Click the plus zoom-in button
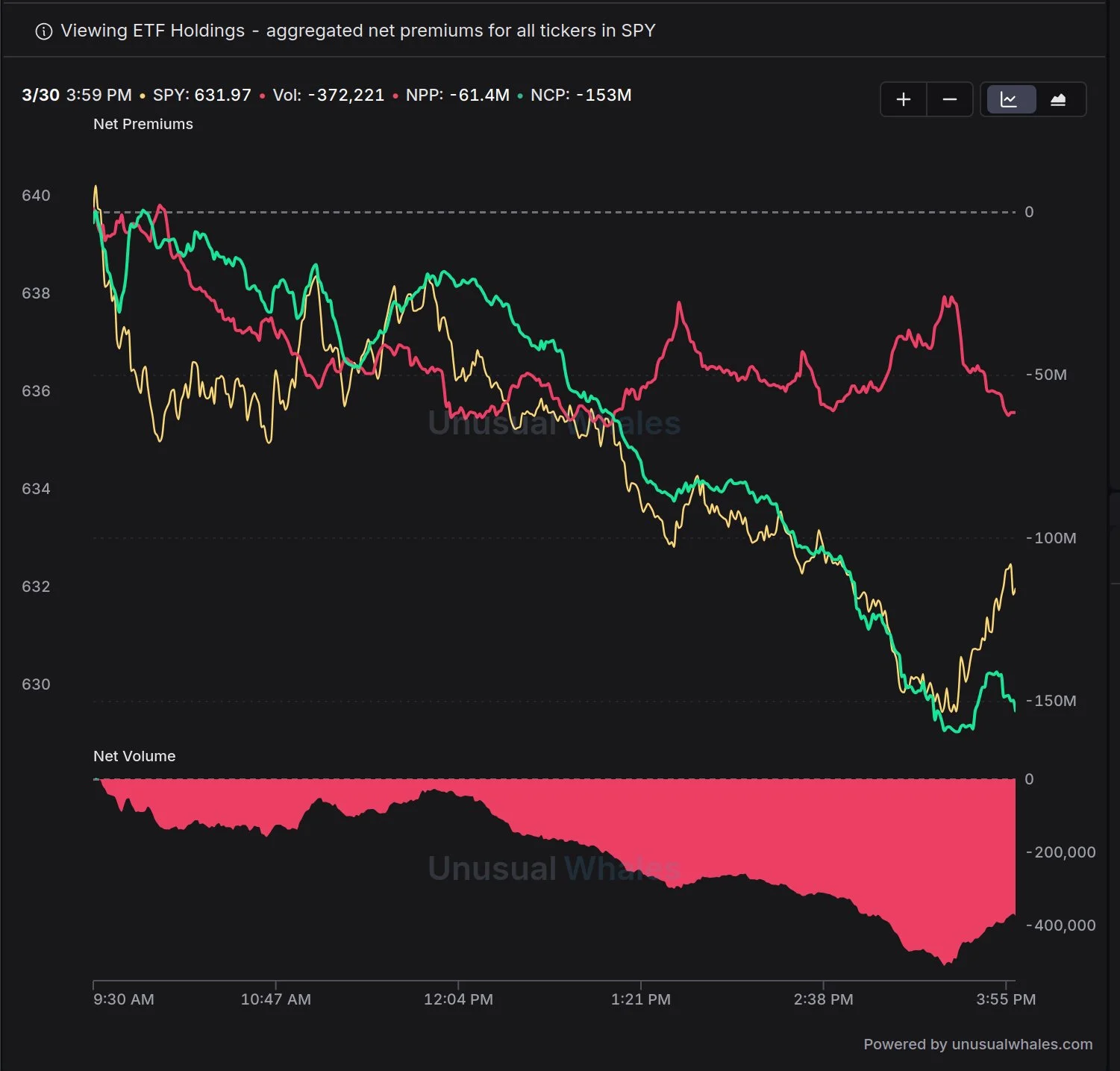The image size is (1120, 1071). click(x=904, y=99)
